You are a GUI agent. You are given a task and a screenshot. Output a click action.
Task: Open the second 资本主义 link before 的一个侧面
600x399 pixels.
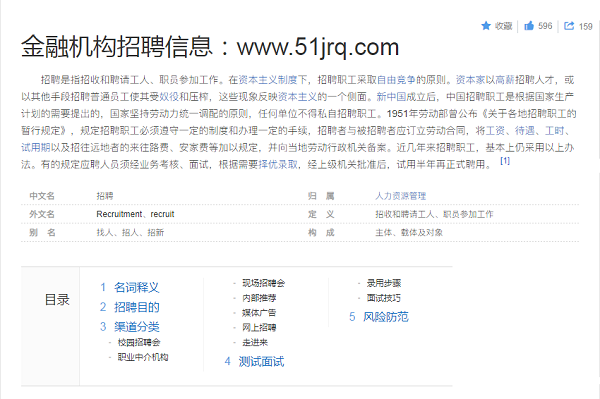(297, 97)
